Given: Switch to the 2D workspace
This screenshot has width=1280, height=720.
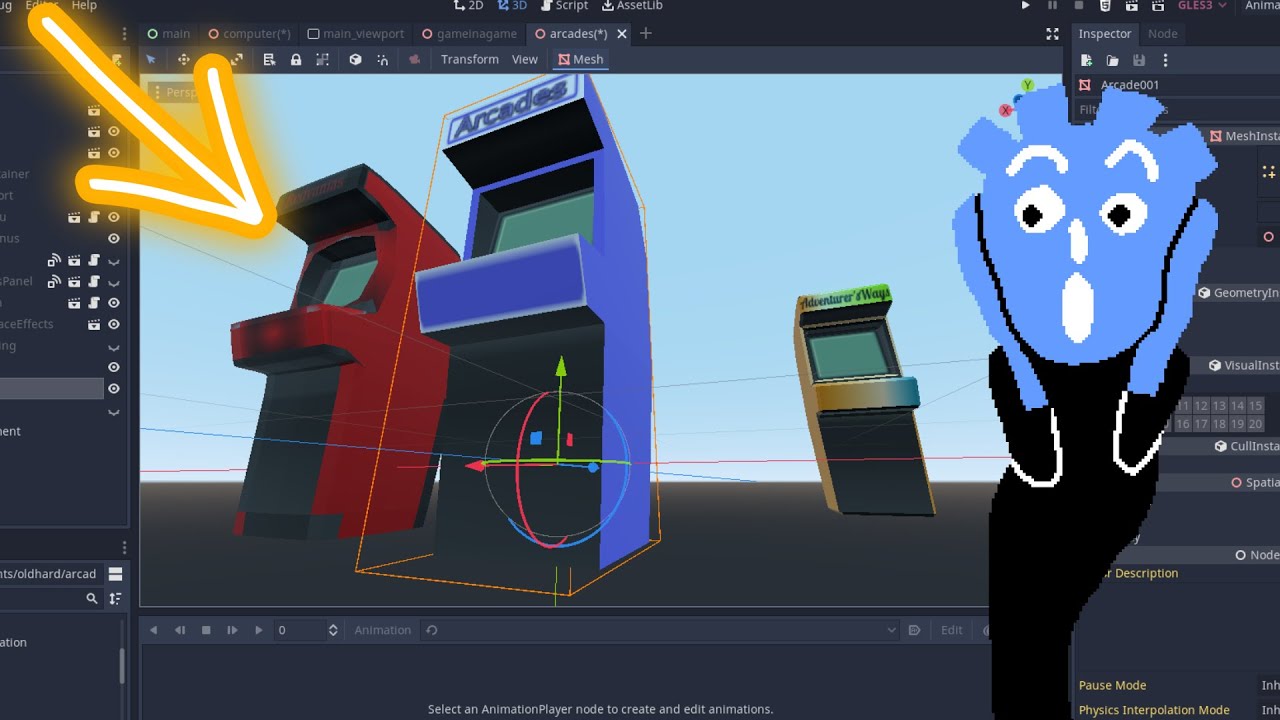Looking at the screenshot, I should pos(468,6).
